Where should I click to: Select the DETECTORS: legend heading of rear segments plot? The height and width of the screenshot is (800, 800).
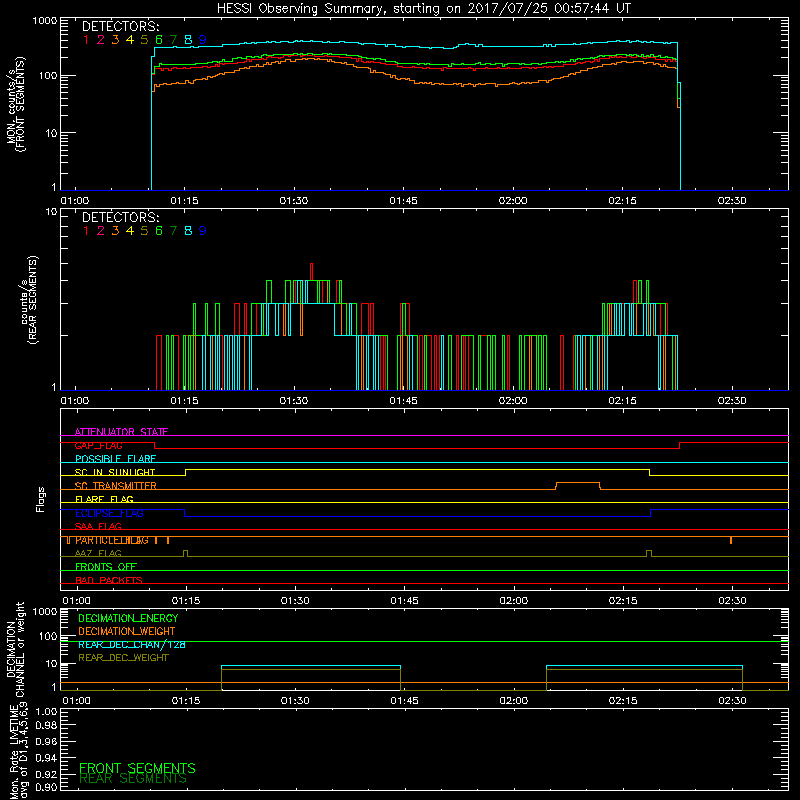121,217
